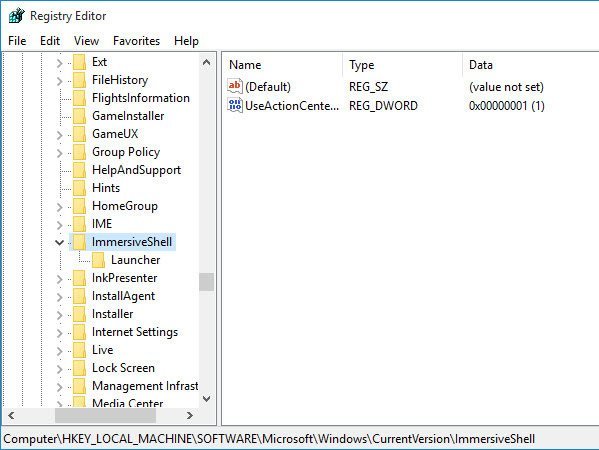Open the File menu
Viewport: 599px width, 450px height.
click(17, 40)
